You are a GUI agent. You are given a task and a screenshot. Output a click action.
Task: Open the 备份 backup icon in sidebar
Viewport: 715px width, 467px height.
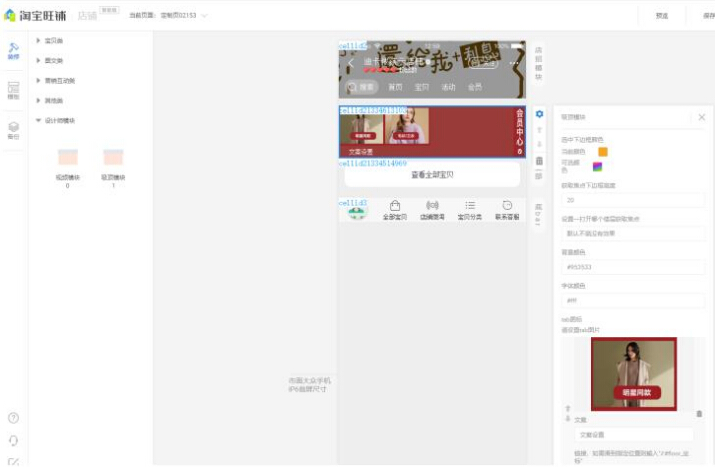click(13, 129)
